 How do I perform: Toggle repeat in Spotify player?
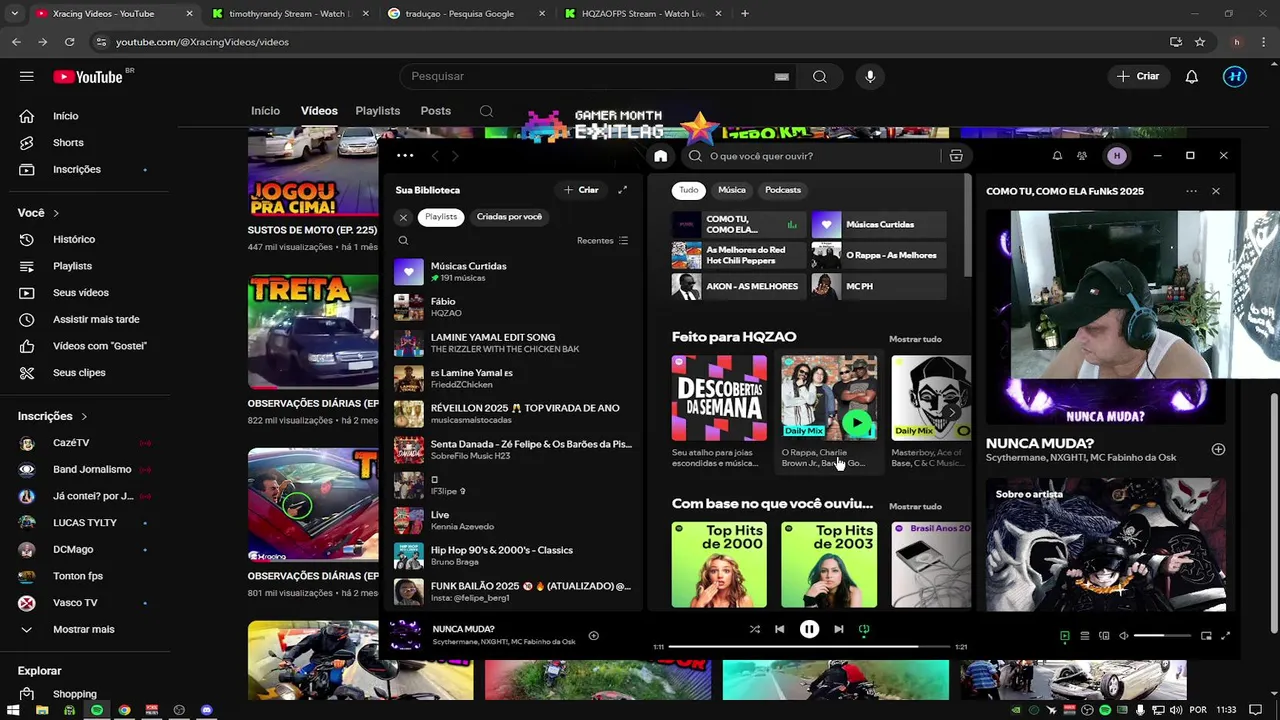point(864,629)
